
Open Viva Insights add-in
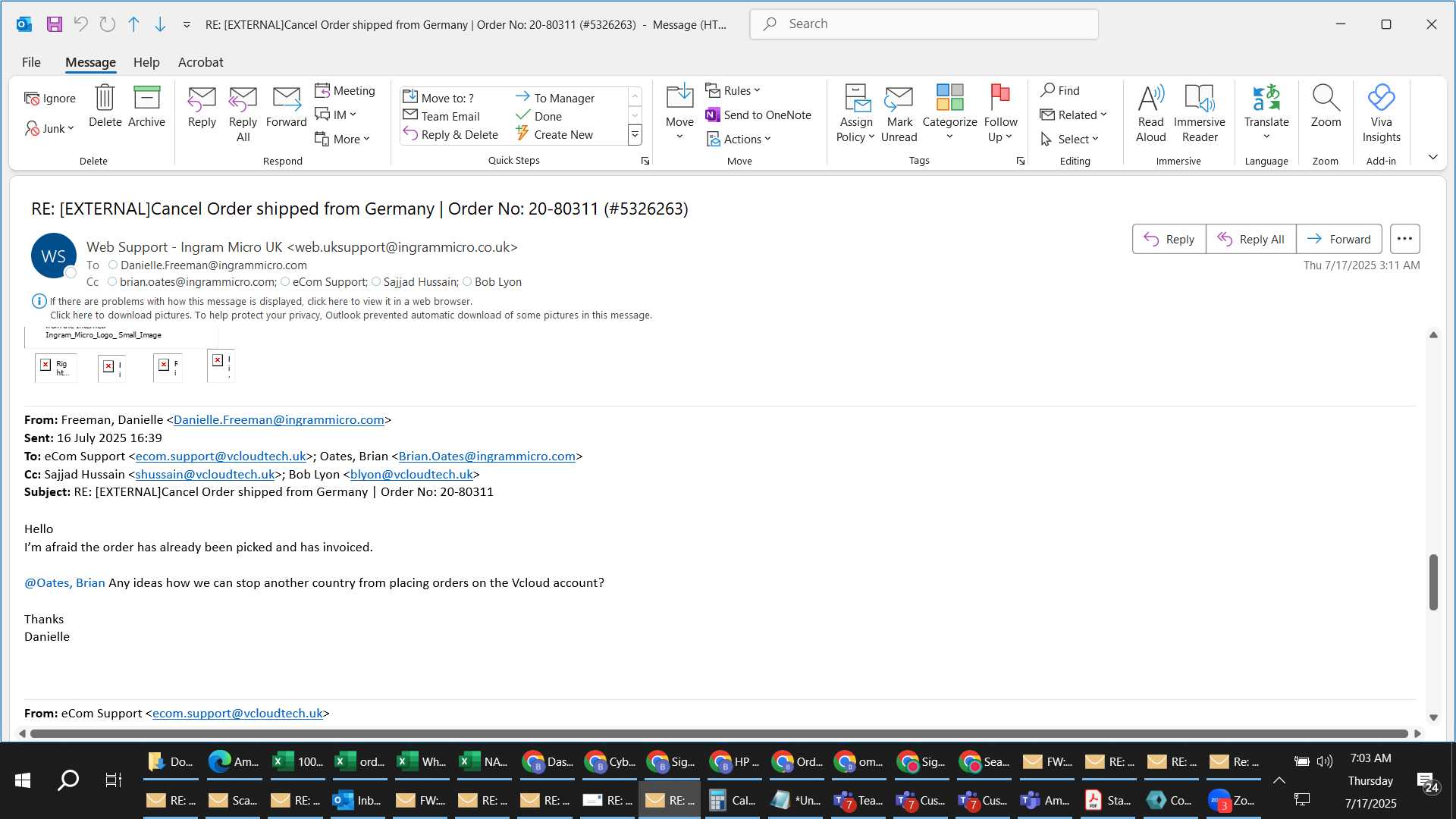pos(1381,114)
